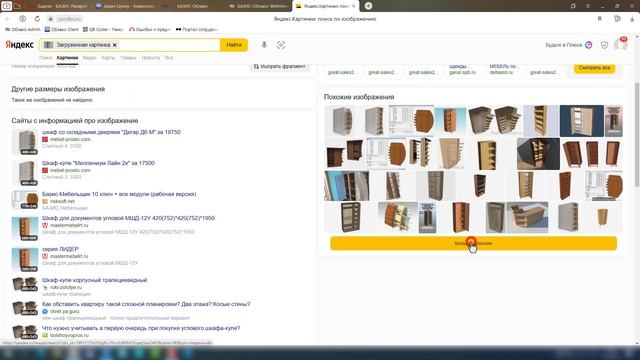Click the bookmark icon in address bar

(600, 19)
